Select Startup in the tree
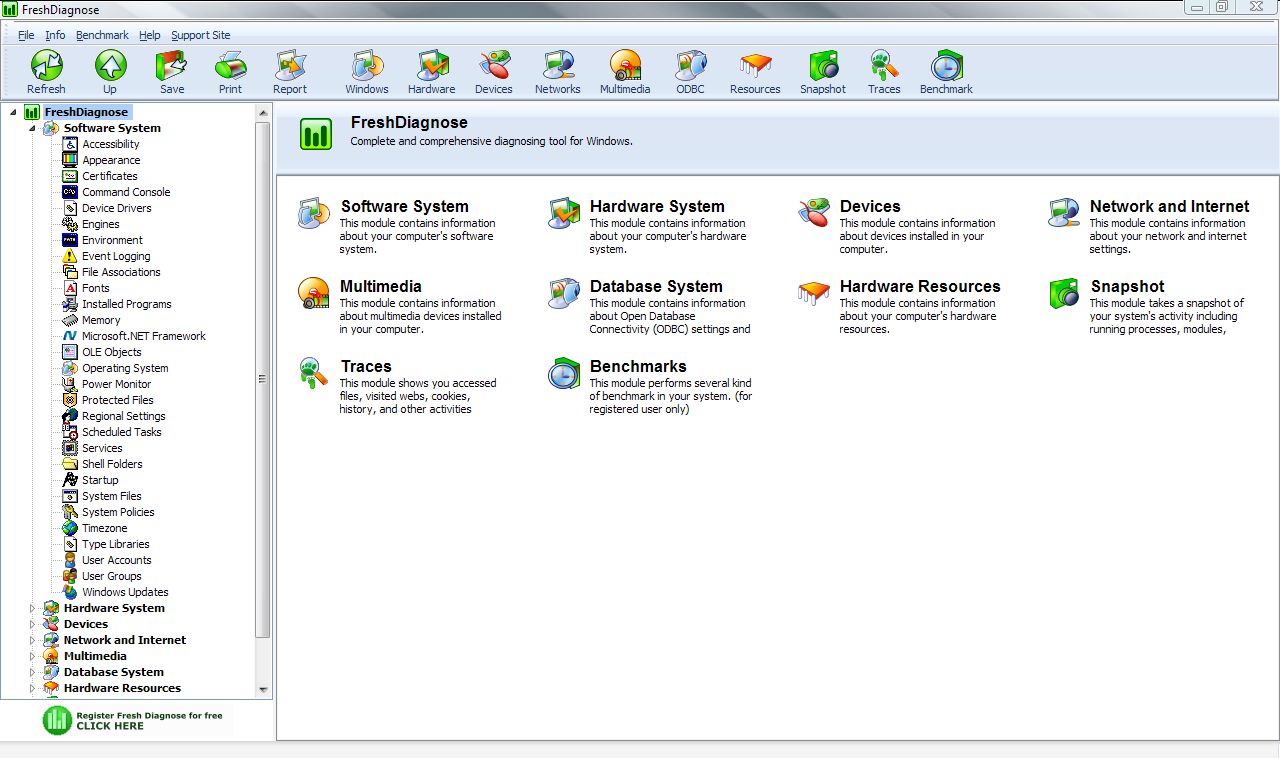Viewport: 1280px width, 758px height. [100, 480]
